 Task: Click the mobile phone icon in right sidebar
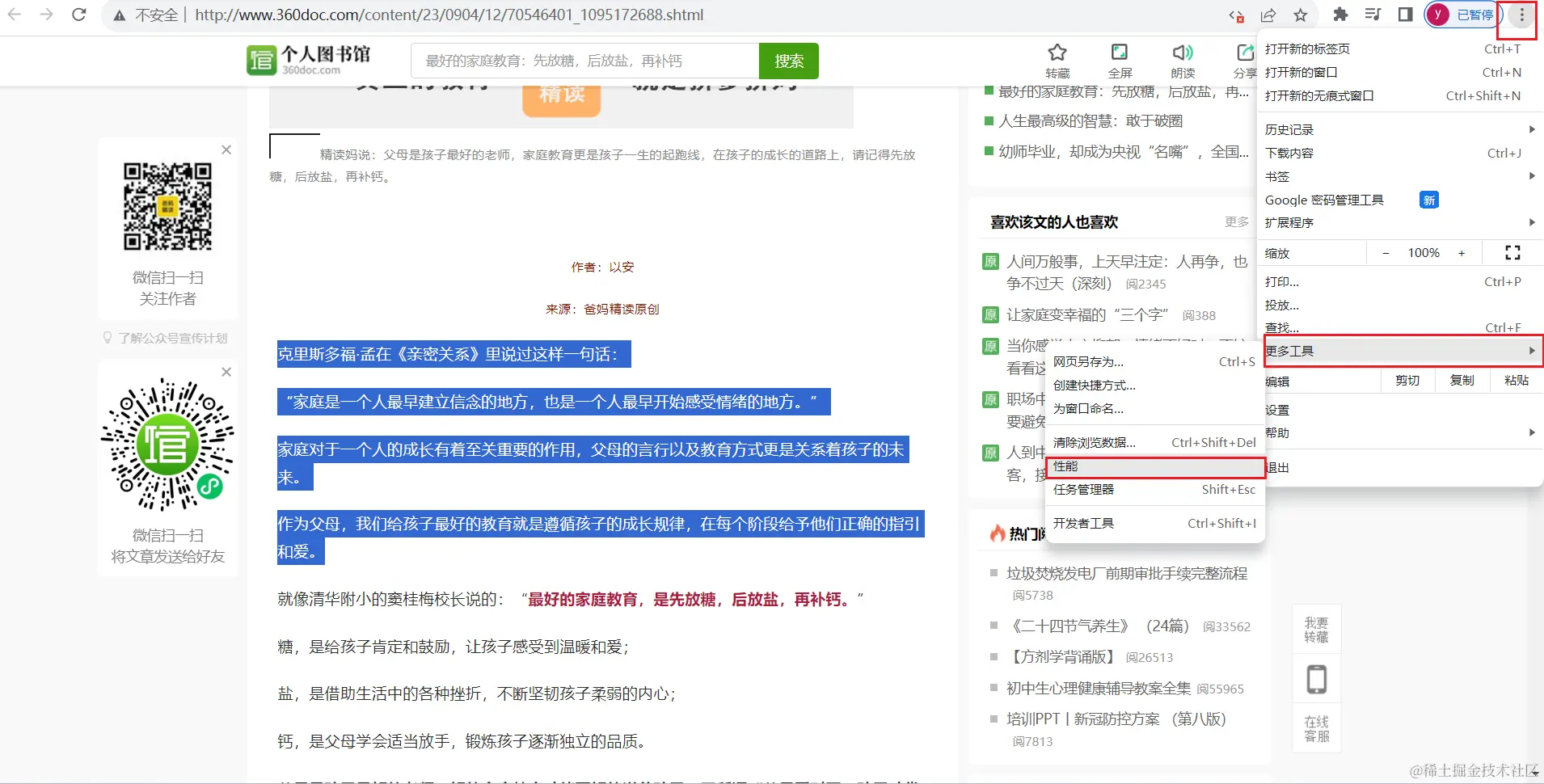click(x=1316, y=679)
